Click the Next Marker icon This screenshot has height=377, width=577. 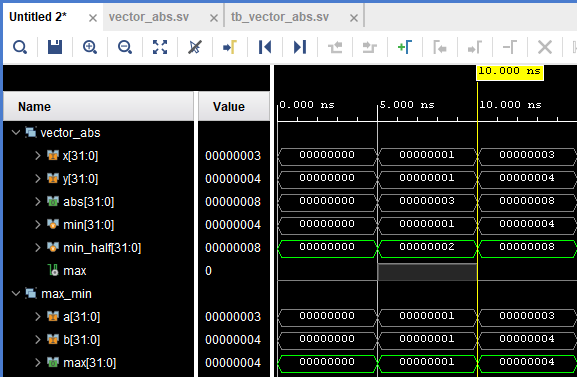coord(475,47)
